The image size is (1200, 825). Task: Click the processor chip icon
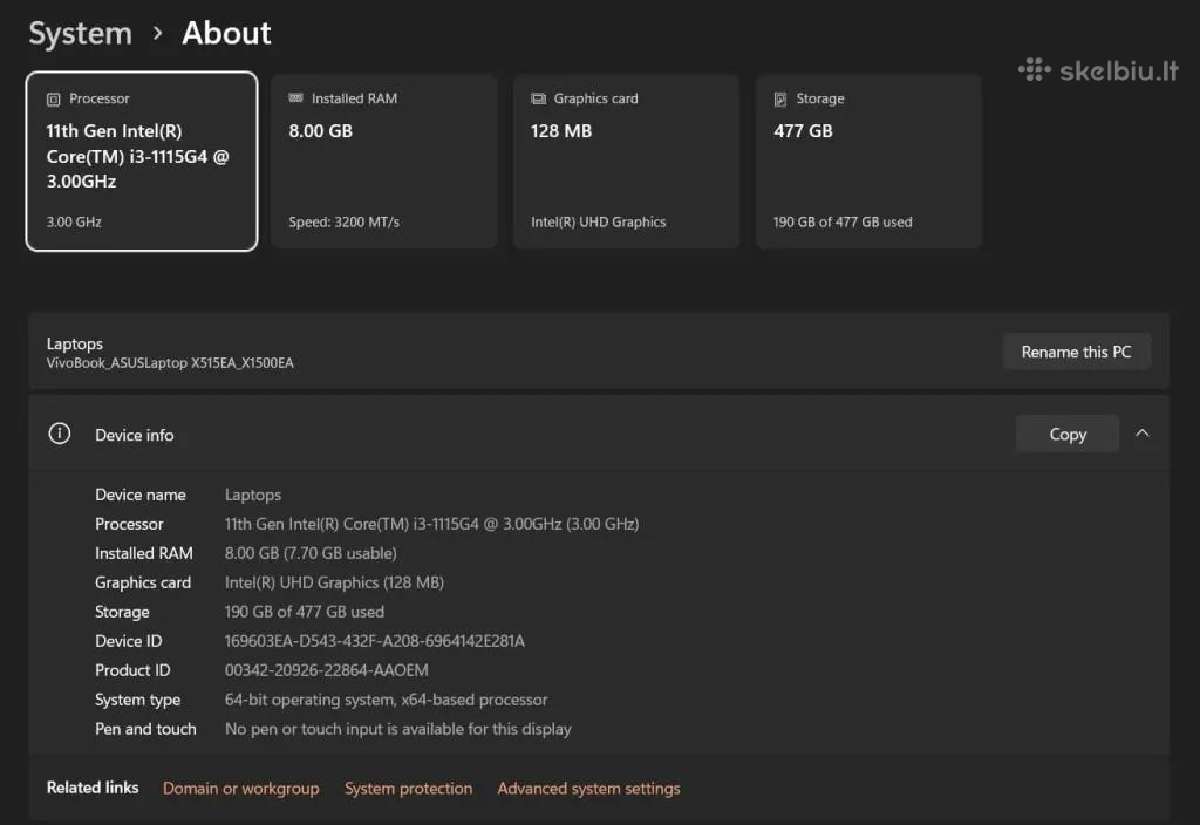coord(54,99)
